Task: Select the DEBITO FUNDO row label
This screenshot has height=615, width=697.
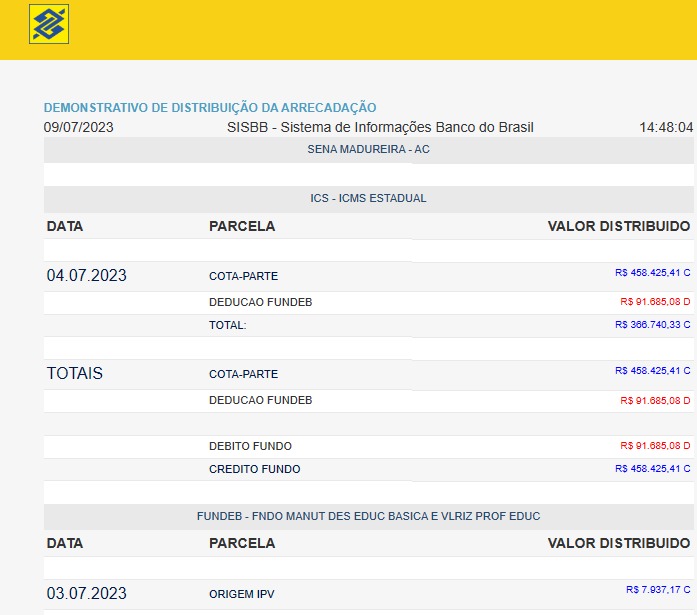Action: (x=250, y=446)
